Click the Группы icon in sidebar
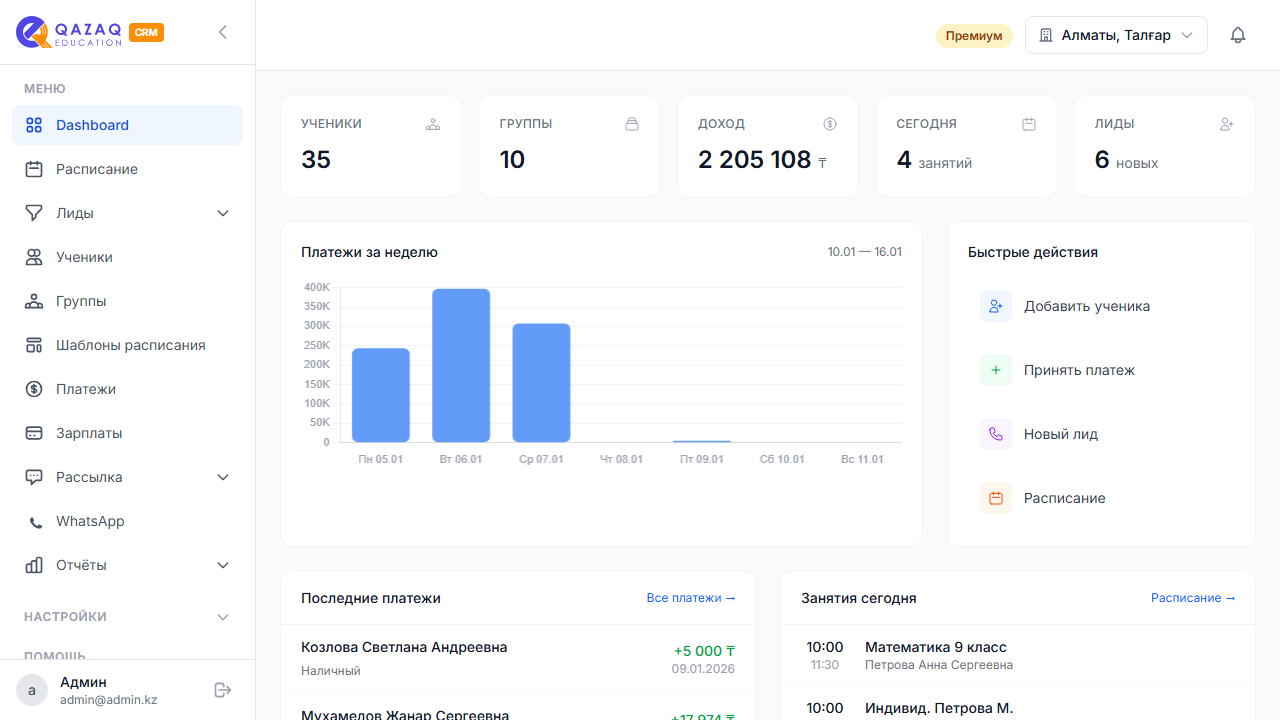The height and width of the screenshot is (720, 1280). (x=34, y=301)
